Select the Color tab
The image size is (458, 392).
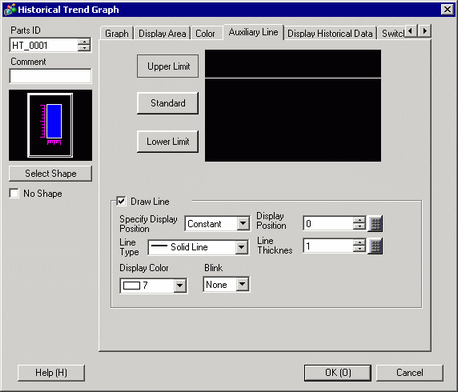(205, 34)
